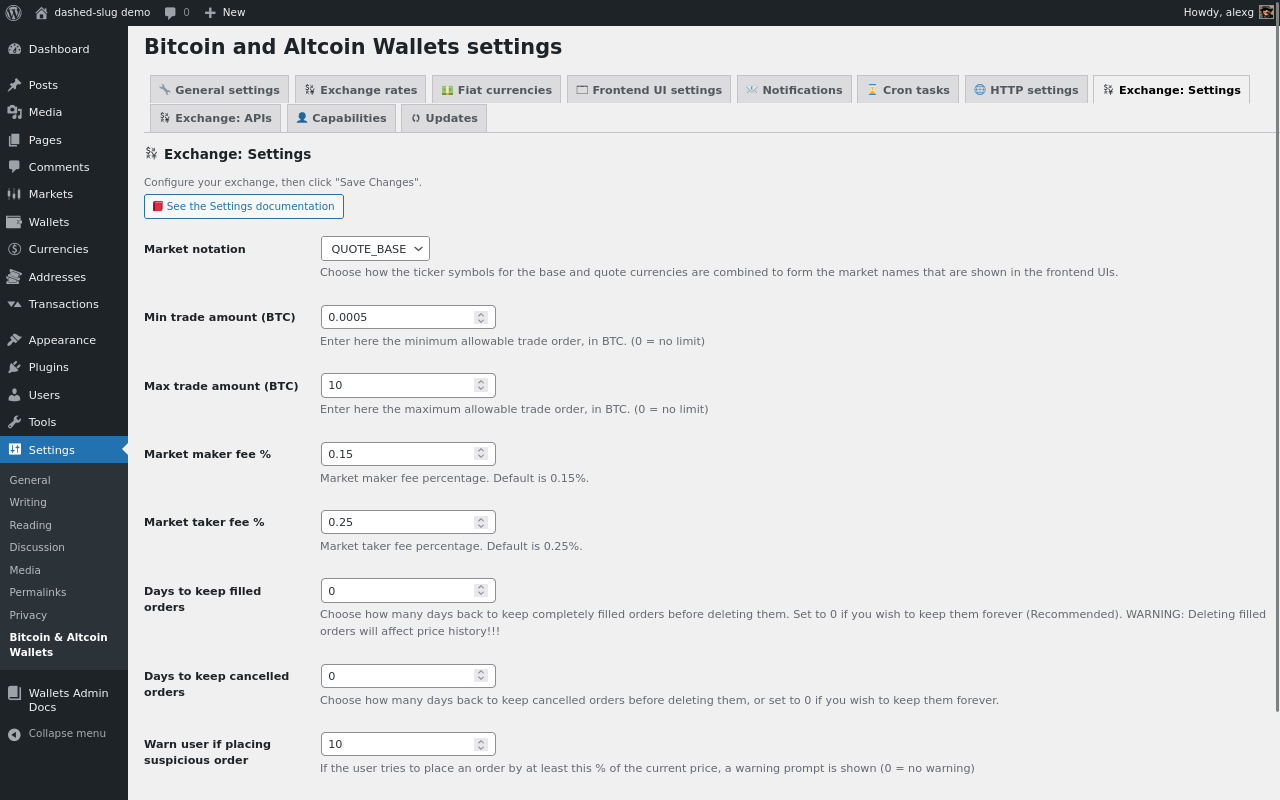Click the Markets candlestick icon

point(14,194)
